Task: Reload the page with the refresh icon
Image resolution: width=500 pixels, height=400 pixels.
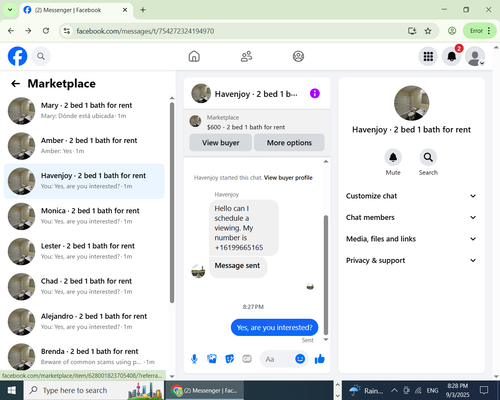Action: [x=46, y=31]
